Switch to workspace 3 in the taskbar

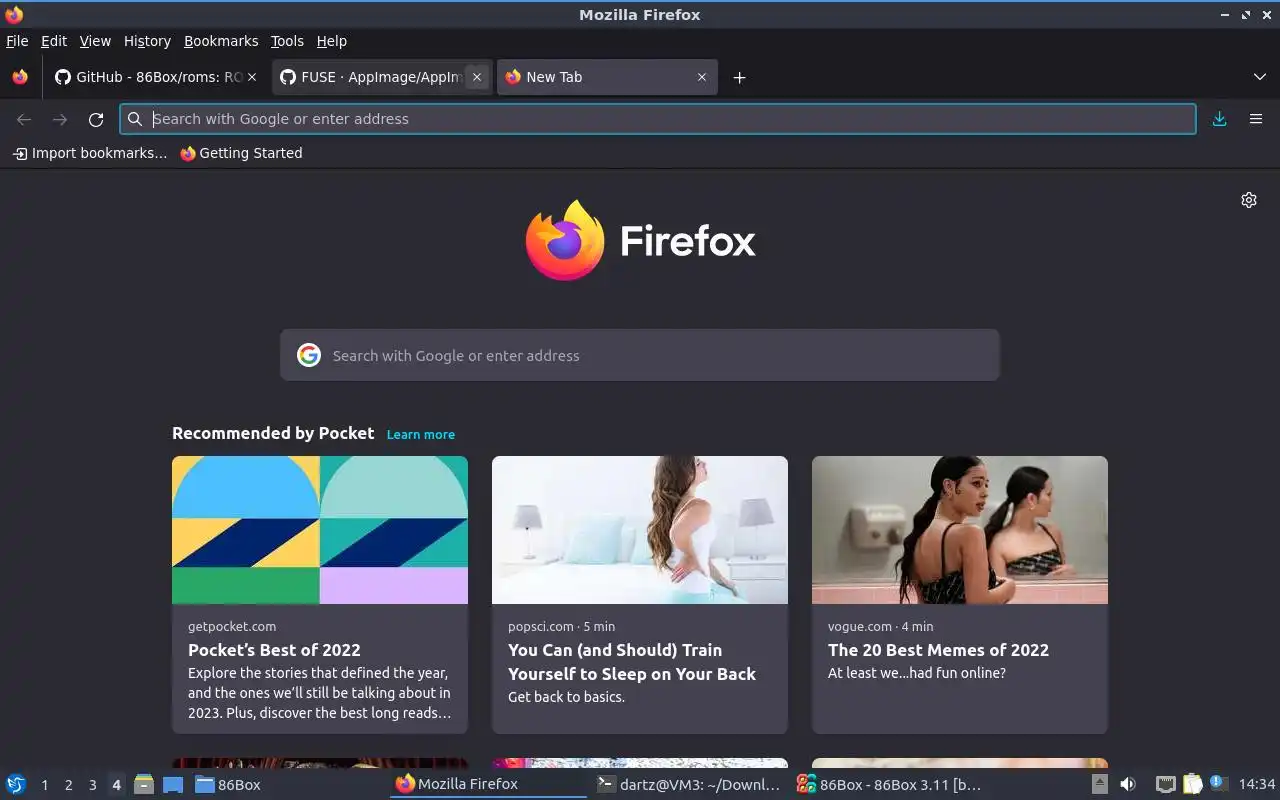point(93,785)
